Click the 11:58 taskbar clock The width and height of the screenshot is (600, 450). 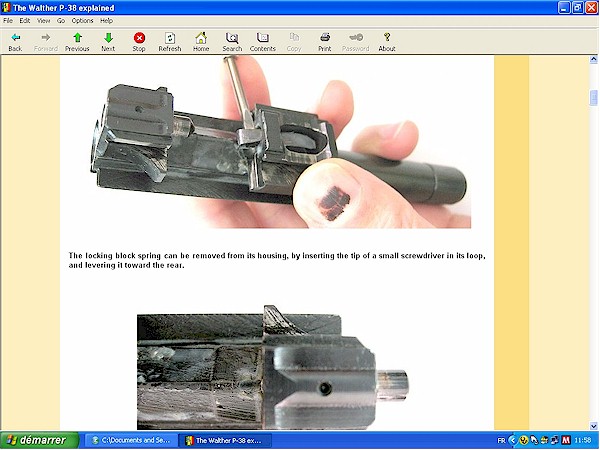tap(583, 440)
